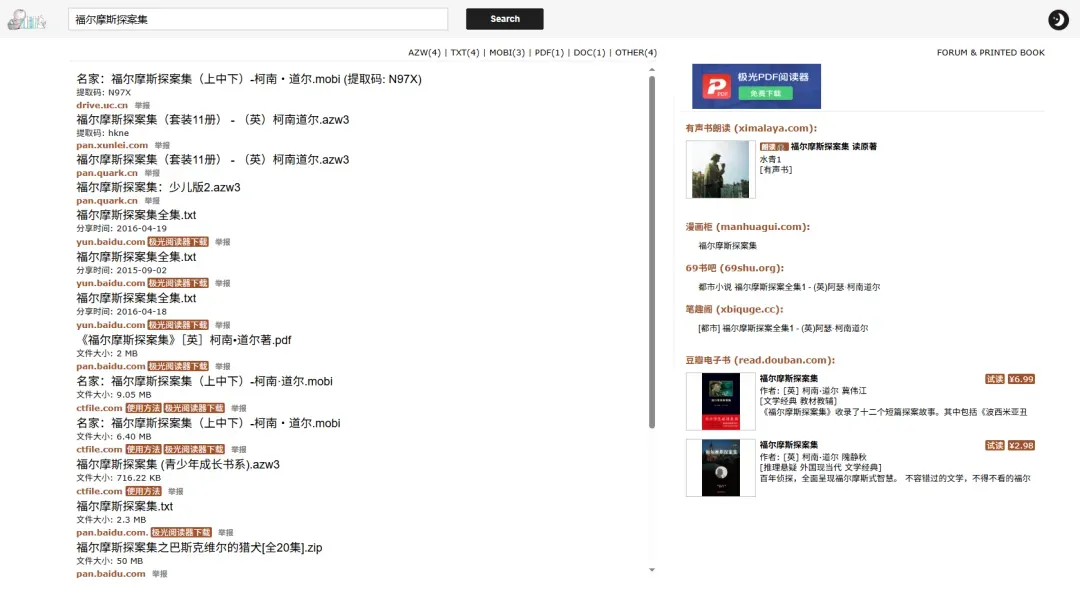1080x589 pixels.
Task: Open audiobook 福尔摩斯探案集 读原著 title
Action: 833,147
